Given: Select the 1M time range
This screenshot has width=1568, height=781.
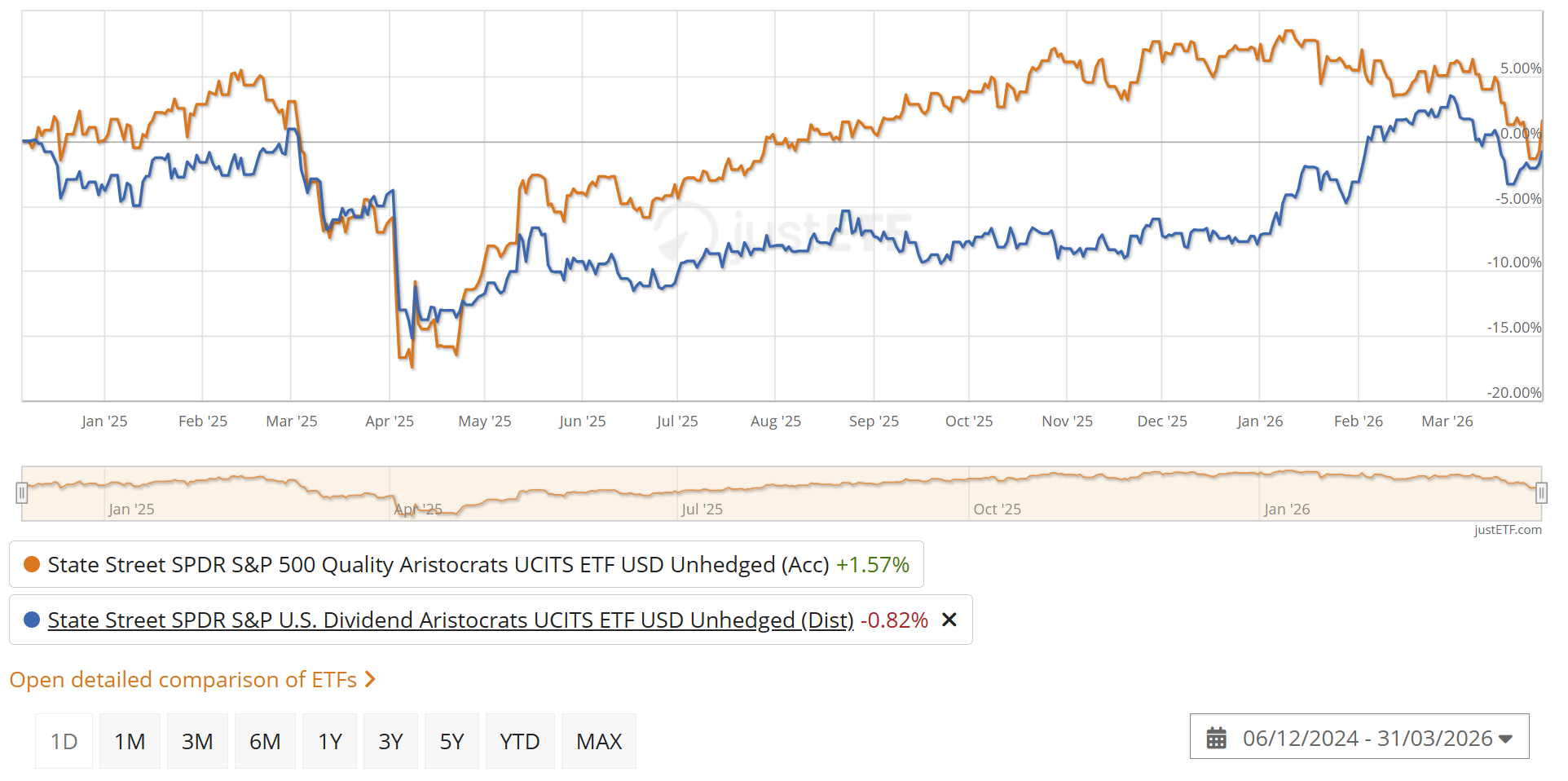Looking at the screenshot, I should pyautogui.click(x=130, y=741).
